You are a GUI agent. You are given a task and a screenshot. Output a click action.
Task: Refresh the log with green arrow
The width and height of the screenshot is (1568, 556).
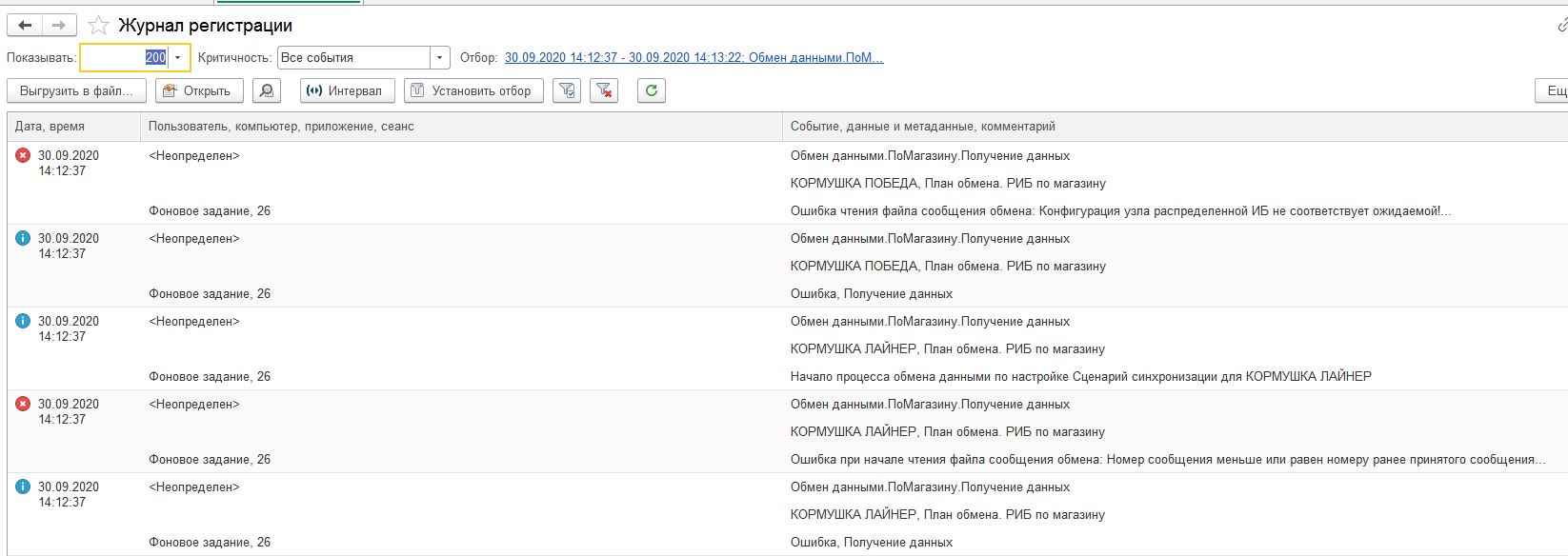coord(651,90)
